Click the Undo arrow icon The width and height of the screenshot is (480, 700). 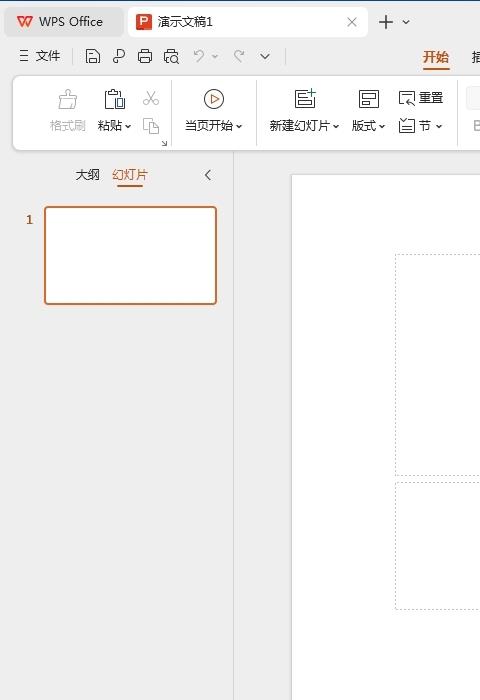199,56
